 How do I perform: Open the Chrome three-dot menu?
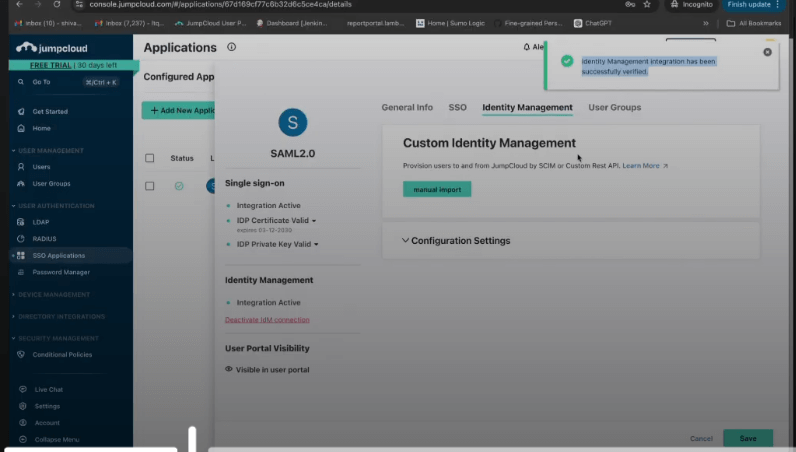(x=778, y=4)
